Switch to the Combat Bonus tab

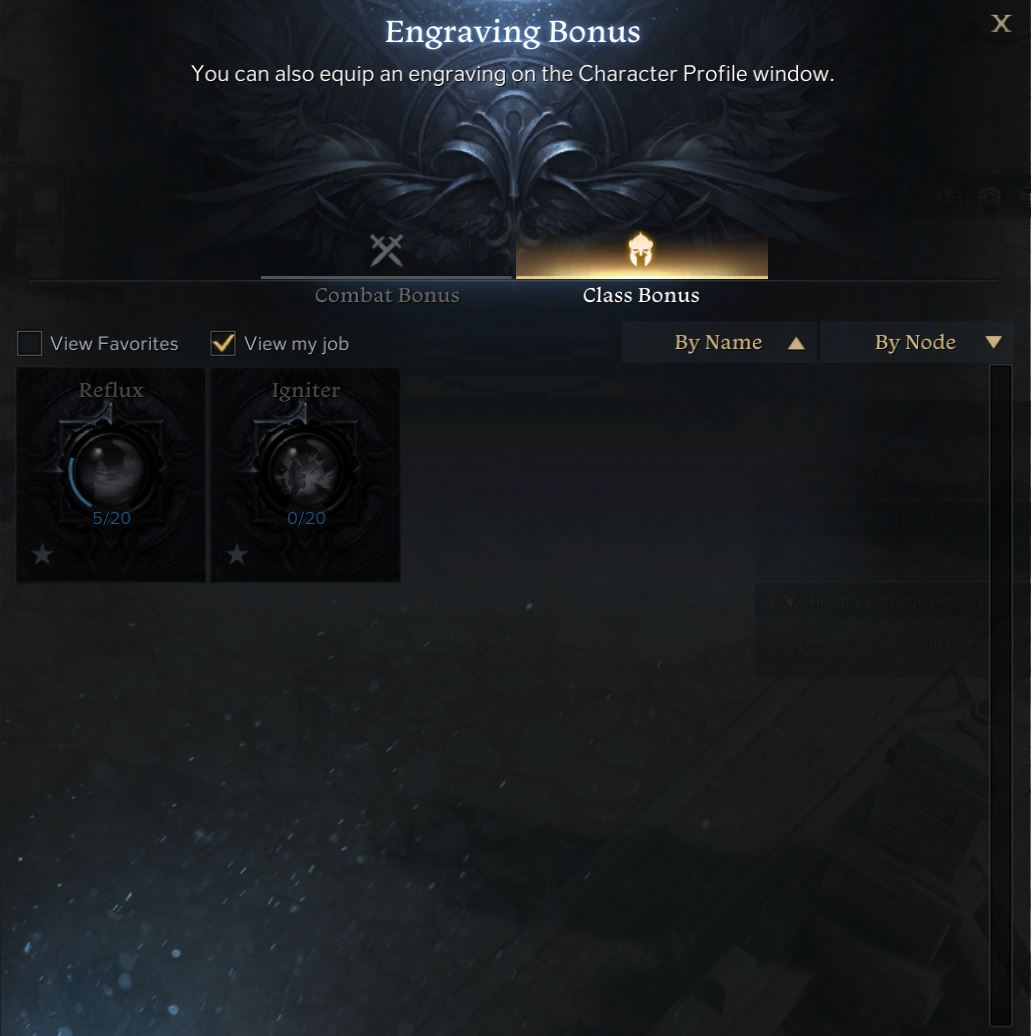pyautogui.click(x=387, y=295)
